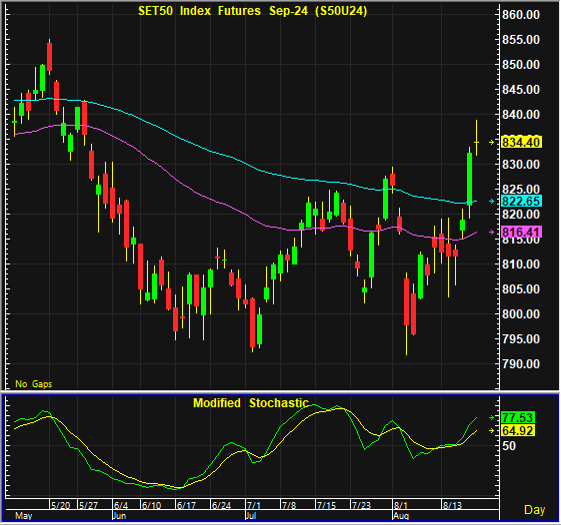The image size is (561, 525).
Task: Click the yellow 834.40 last price label
Action: tap(521, 142)
